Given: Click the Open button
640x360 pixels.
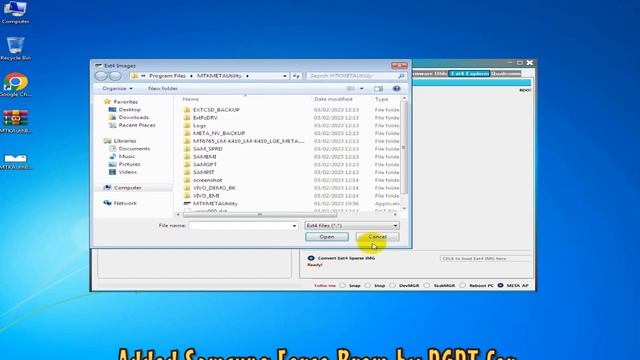Looking at the screenshot, I should pyautogui.click(x=327, y=237).
